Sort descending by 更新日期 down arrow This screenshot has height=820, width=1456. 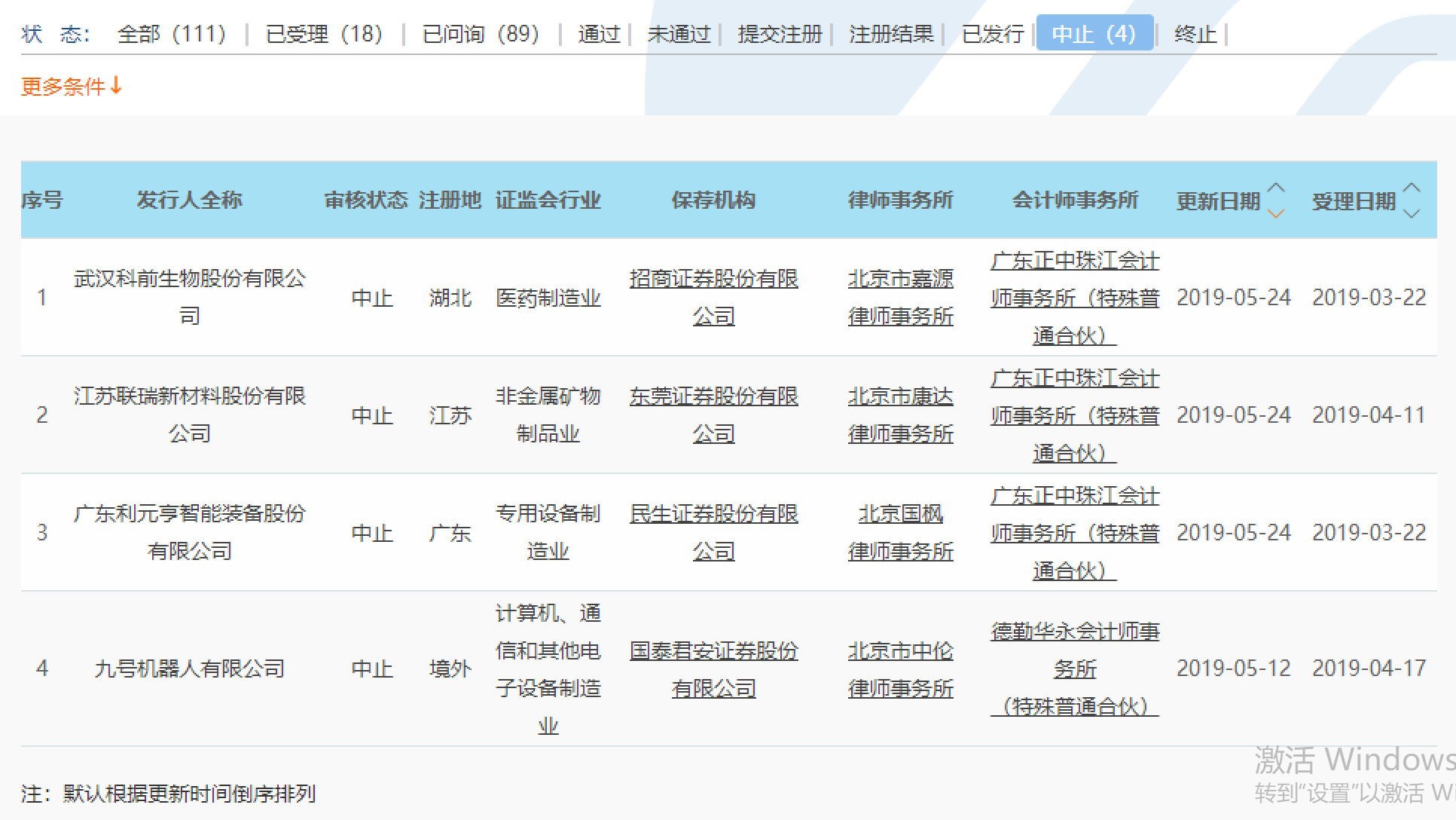tap(1276, 214)
